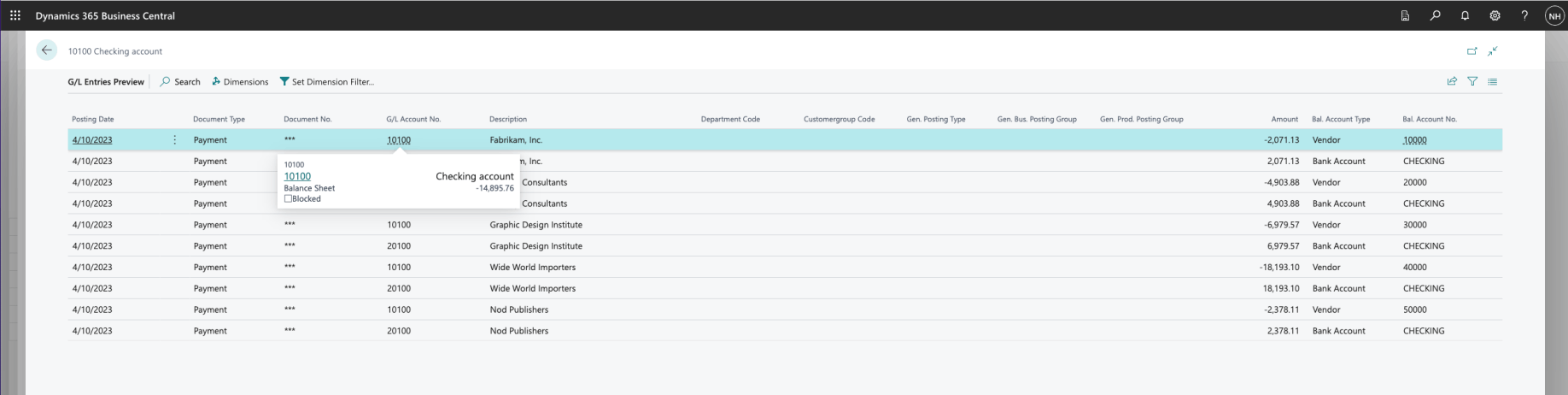Click the NH user avatar
1568x395 pixels.
tap(1553, 15)
